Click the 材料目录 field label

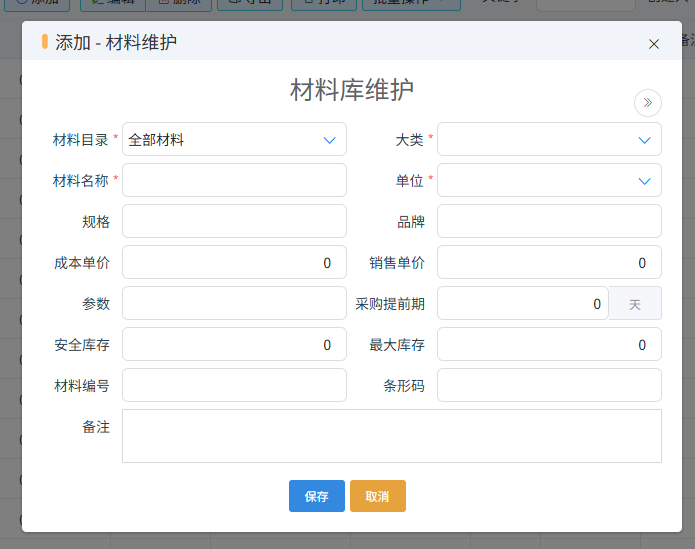(x=80, y=140)
